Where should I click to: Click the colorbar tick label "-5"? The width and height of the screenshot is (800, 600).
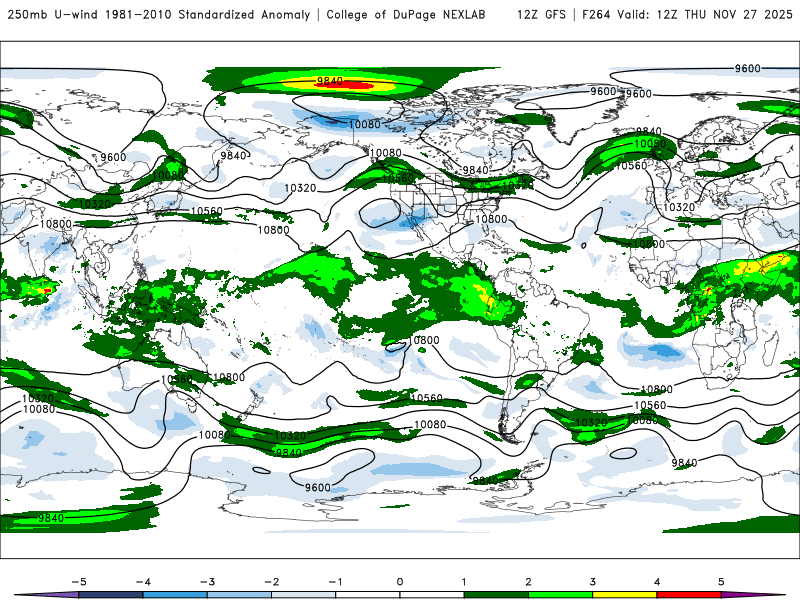tap(79, 582)
